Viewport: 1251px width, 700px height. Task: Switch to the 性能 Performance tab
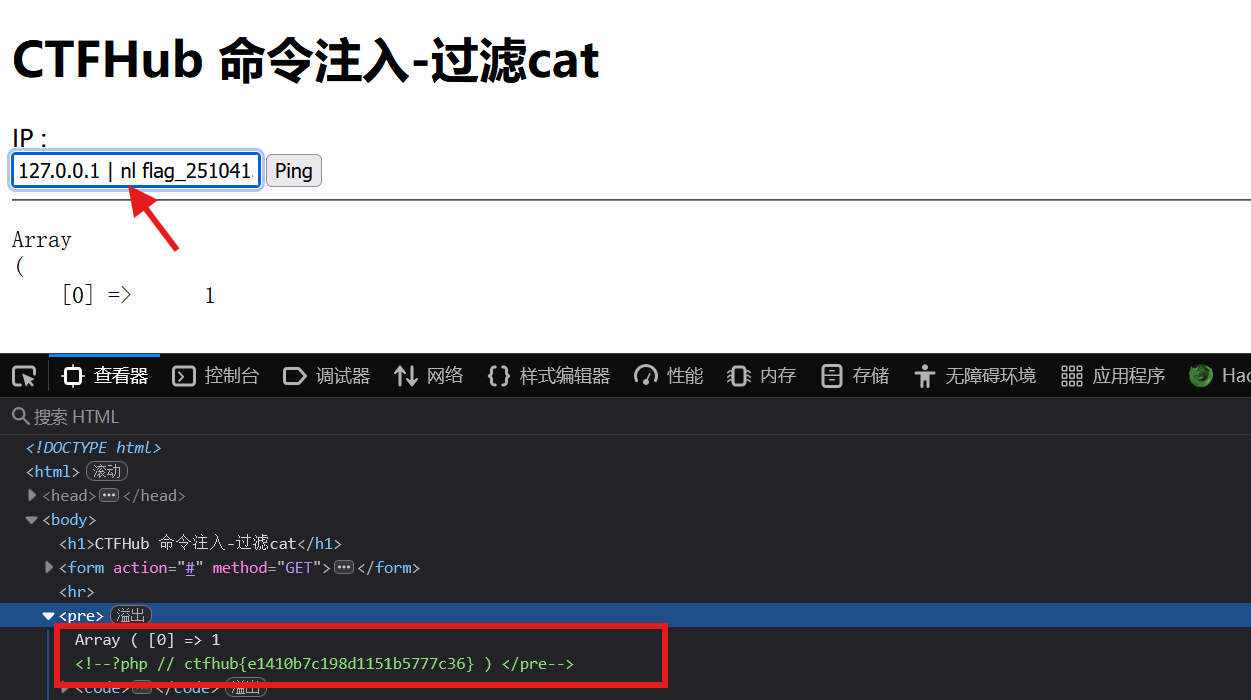(668, 376)
